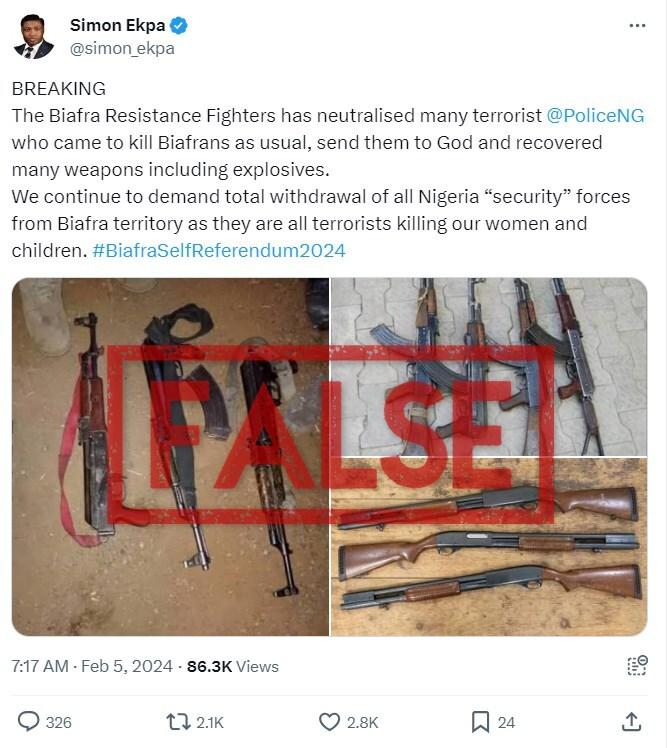Click the image description icon near views
668x748 pixels.
636,665
